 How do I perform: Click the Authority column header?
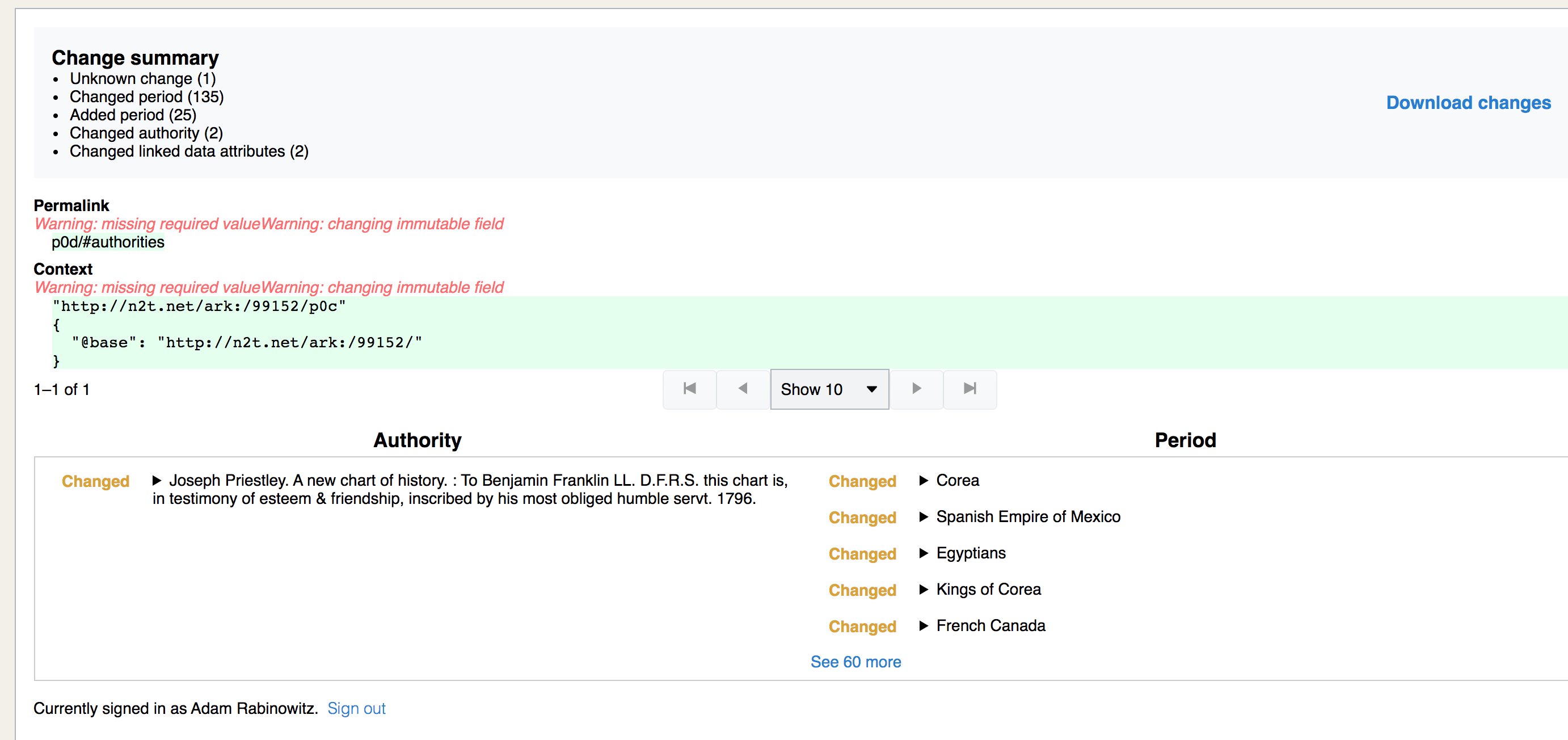click(418, 440)
